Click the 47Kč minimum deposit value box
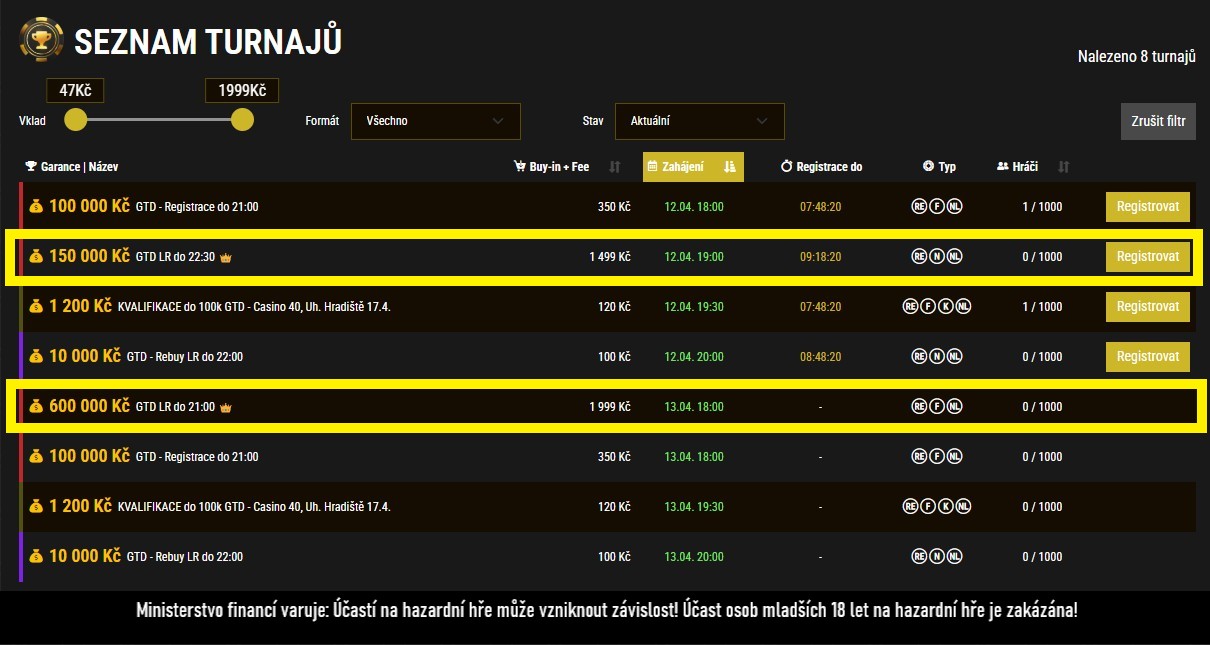Screen dimensions: 1210x645 75,91
